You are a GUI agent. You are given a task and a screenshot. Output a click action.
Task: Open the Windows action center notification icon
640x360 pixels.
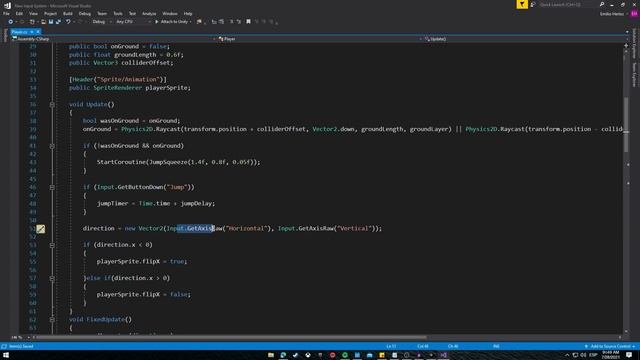pos(629,355)
